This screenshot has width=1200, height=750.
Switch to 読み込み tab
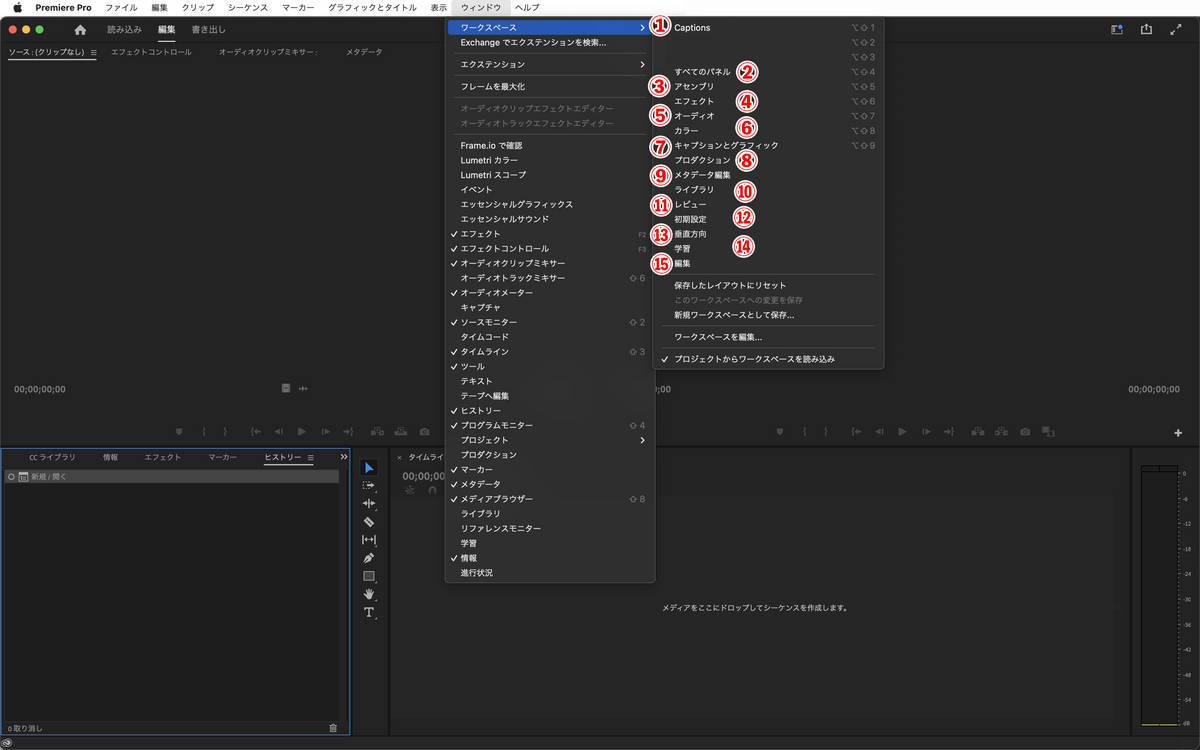click(x=124, y=30)
